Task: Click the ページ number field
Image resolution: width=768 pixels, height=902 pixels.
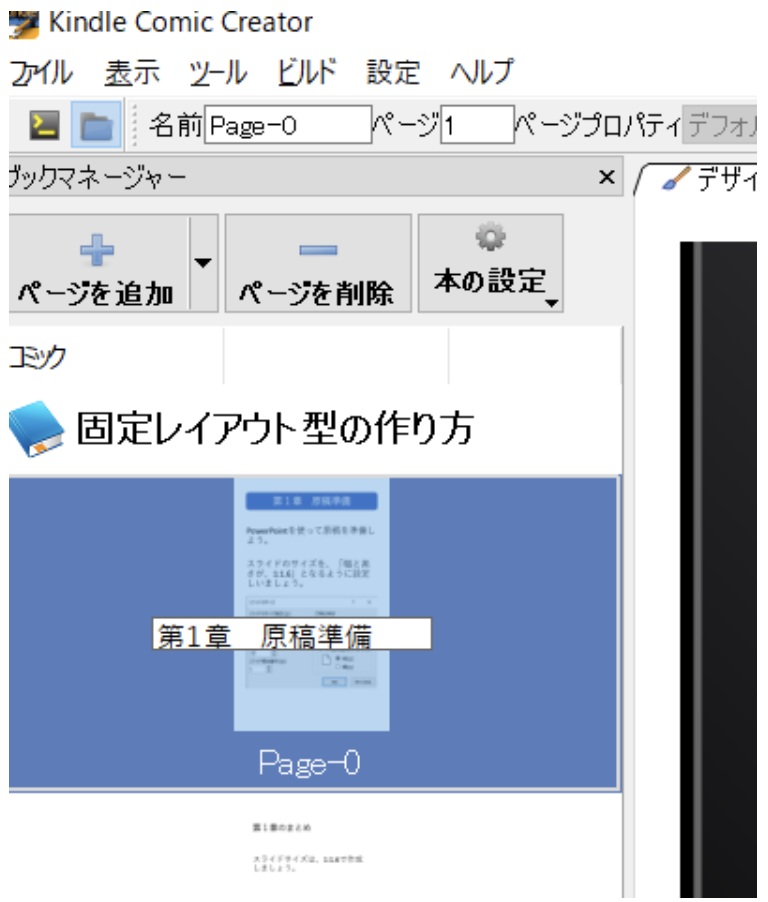Action: coord(477,125)
